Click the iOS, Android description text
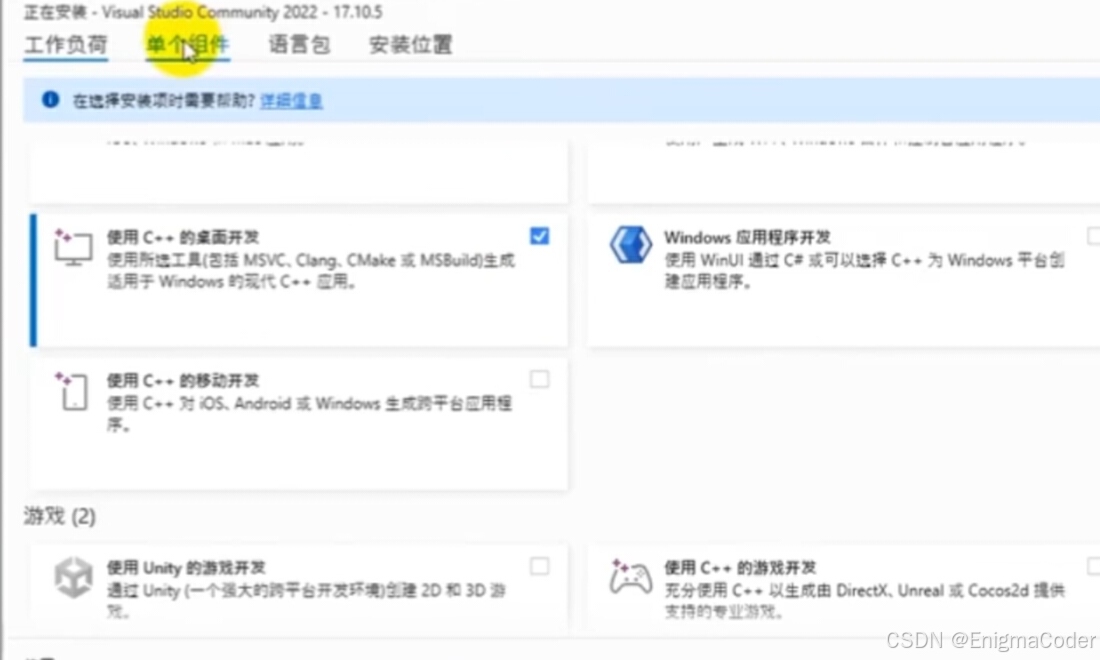The width and height of the screenshot is (1100, 660). coord(309,414)
